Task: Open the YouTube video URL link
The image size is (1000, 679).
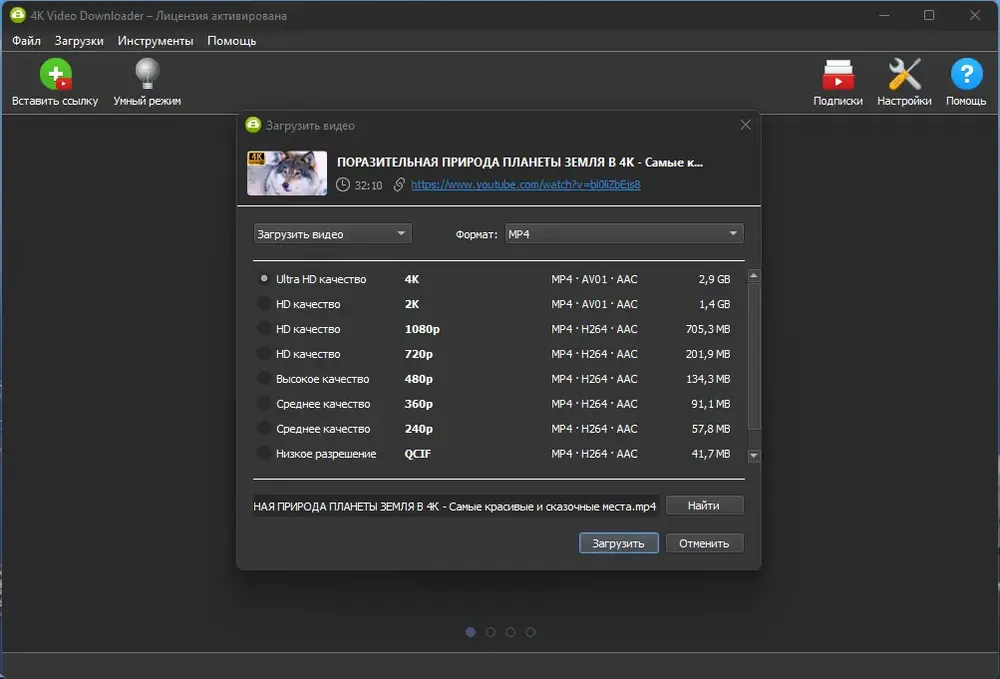Action: (x=525, y=185)
